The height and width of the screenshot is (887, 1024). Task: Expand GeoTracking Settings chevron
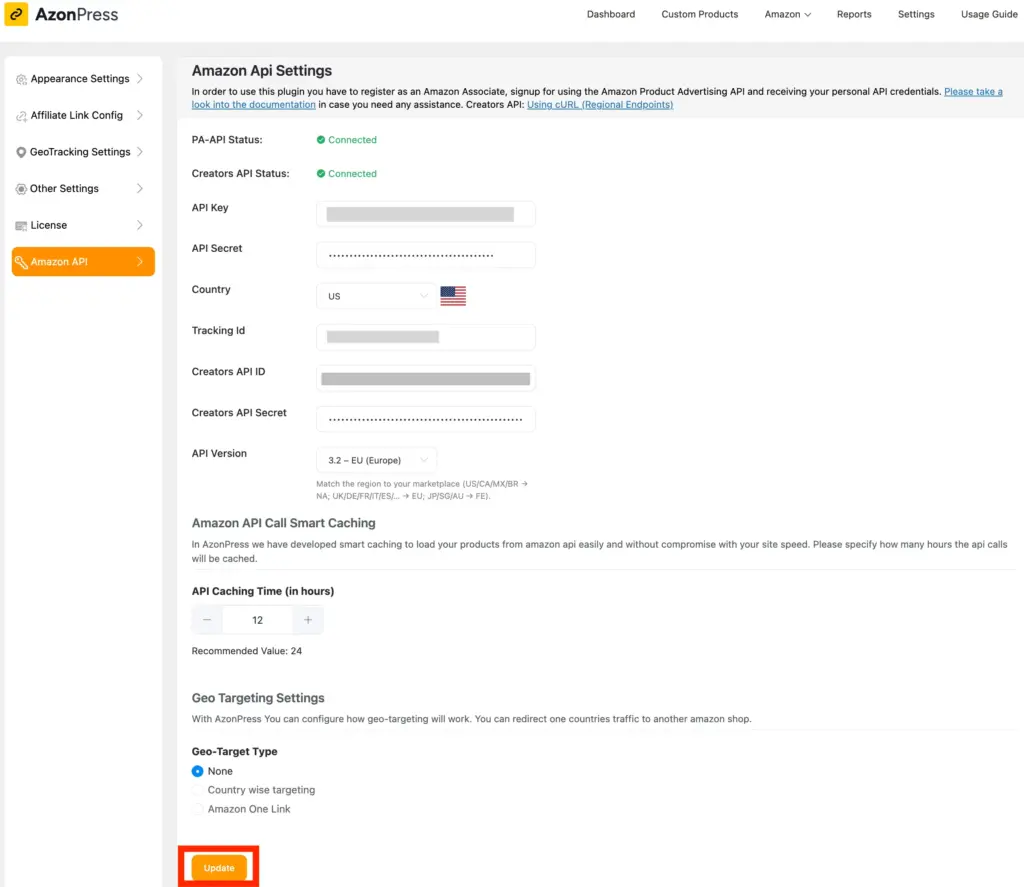coord(140,152)
